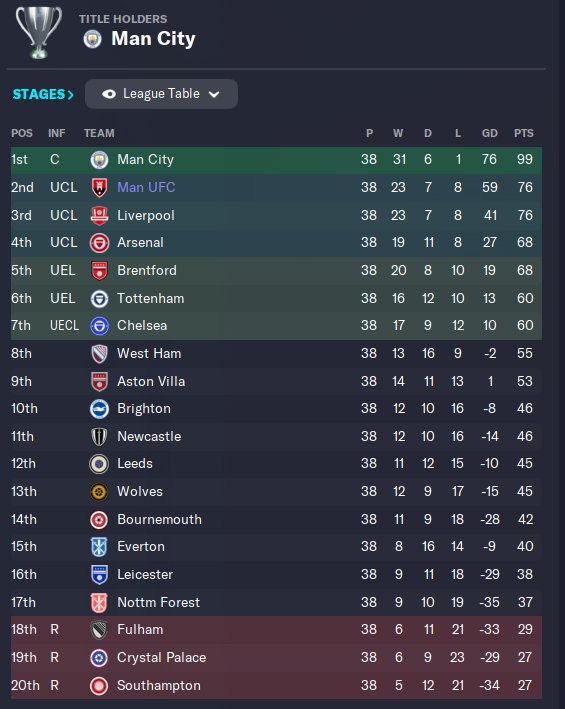Click the eye icon beside League Table
The image size is (565, 709).
pyautogui.click(x=109, y=94)
